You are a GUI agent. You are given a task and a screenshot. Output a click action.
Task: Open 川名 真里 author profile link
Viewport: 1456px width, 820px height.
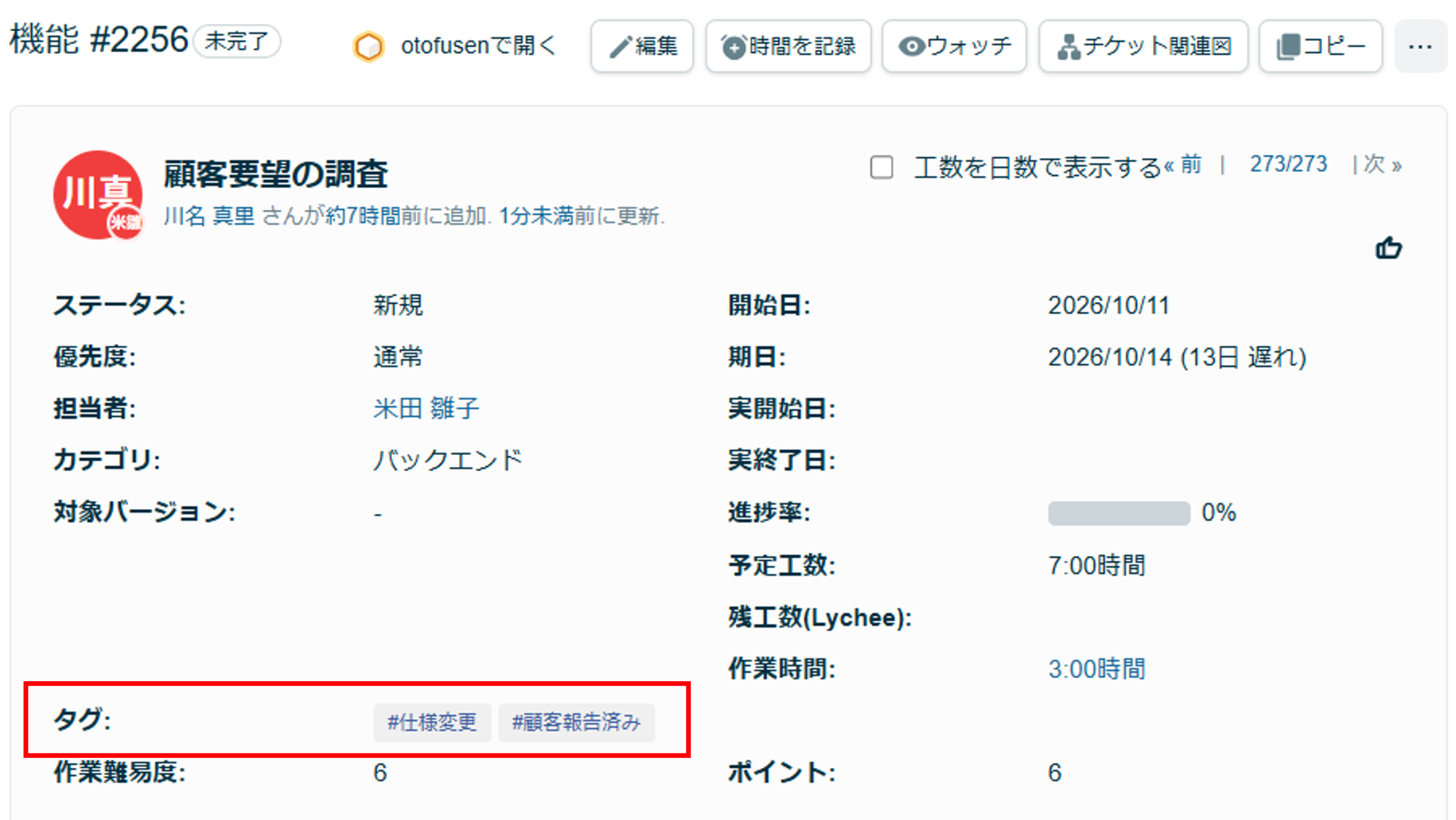[209, 216]
